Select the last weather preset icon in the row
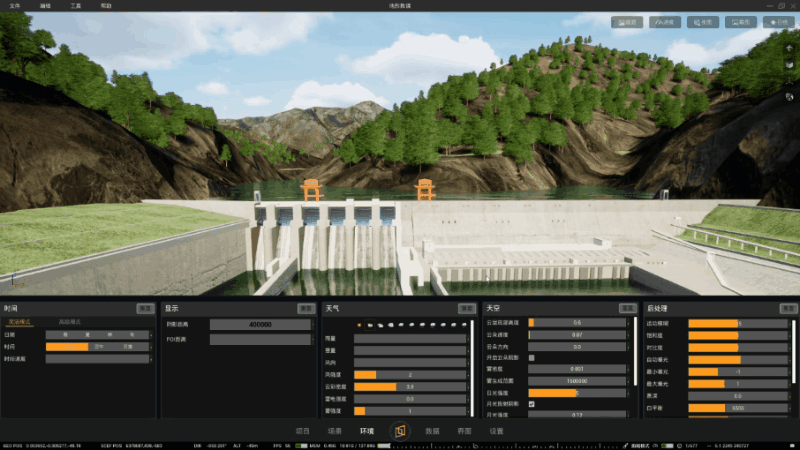 click(464, 324)
